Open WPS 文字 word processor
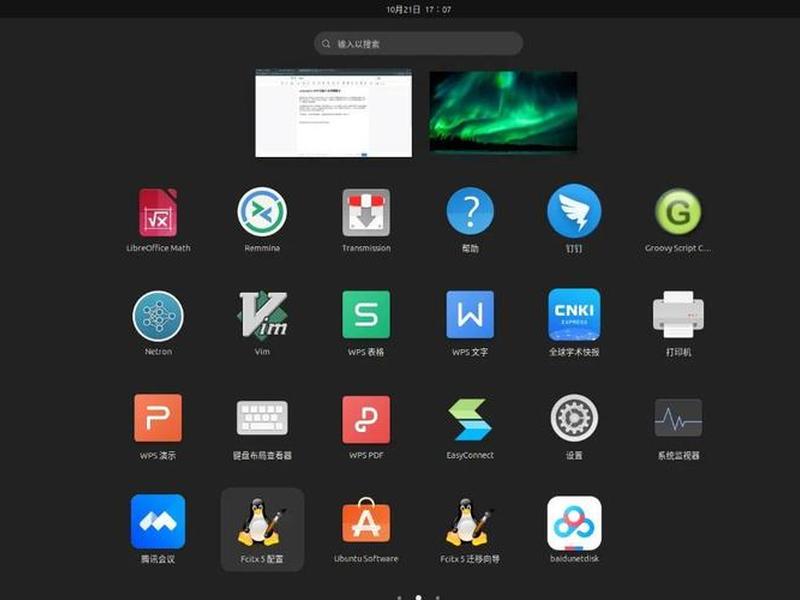Screen dimensions: 800x600 tap(470, 315)
